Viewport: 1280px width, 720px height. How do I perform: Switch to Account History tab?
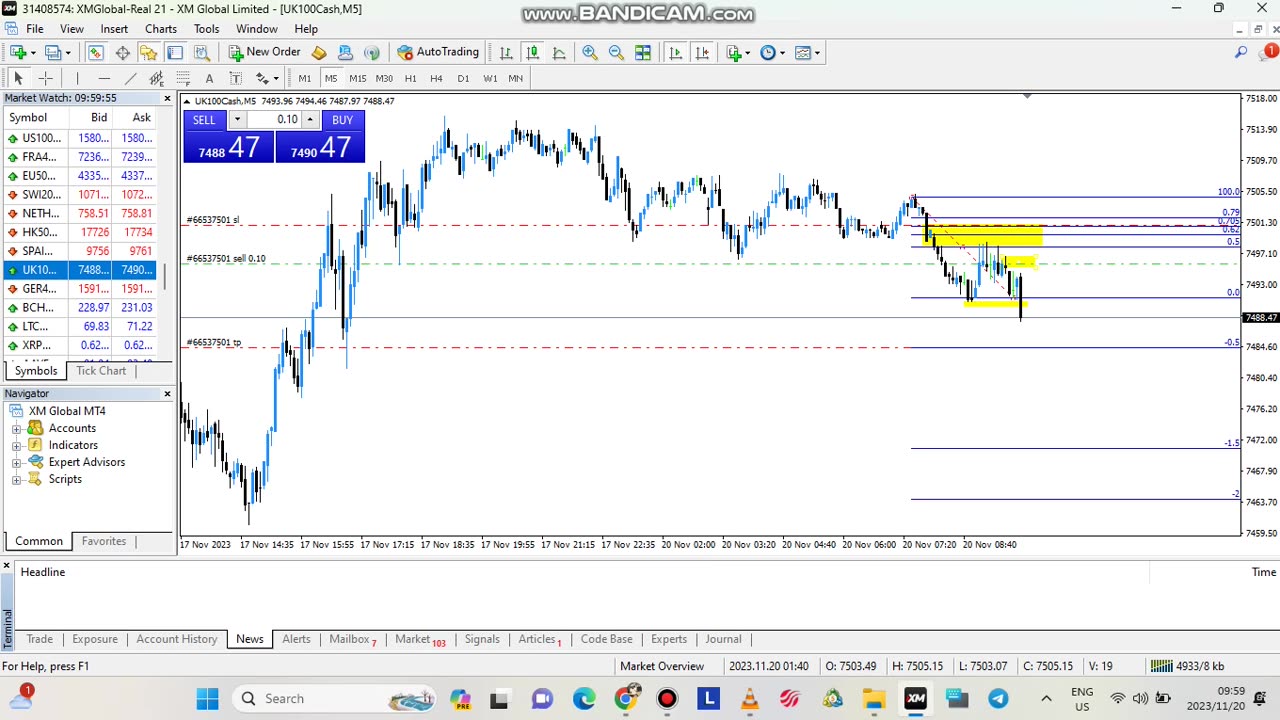pyautogui.click(x=177, y=639)
